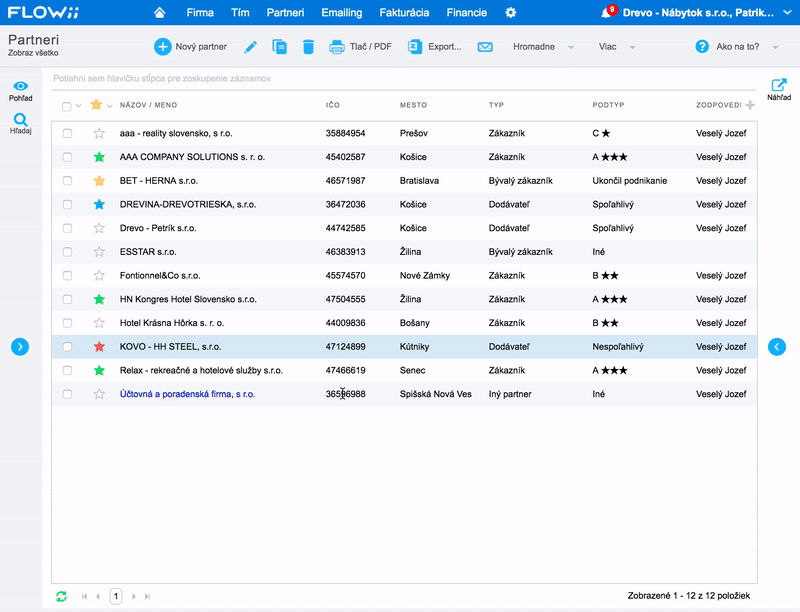Open the Účtovná a poradenská firma link
Image resolution: width=800 pixels, height=612 pixels.
coord(187,394)
